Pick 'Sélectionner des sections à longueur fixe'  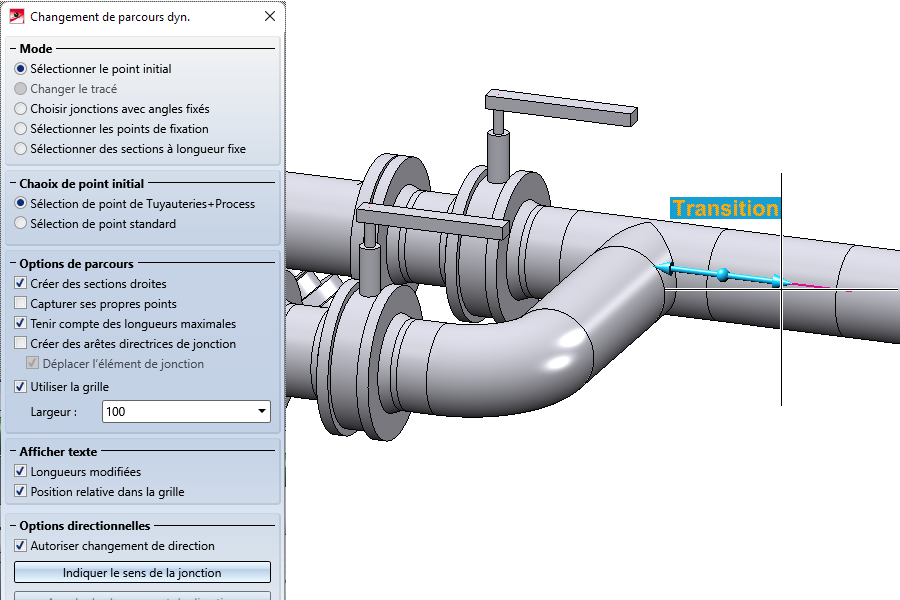[21, 149]
